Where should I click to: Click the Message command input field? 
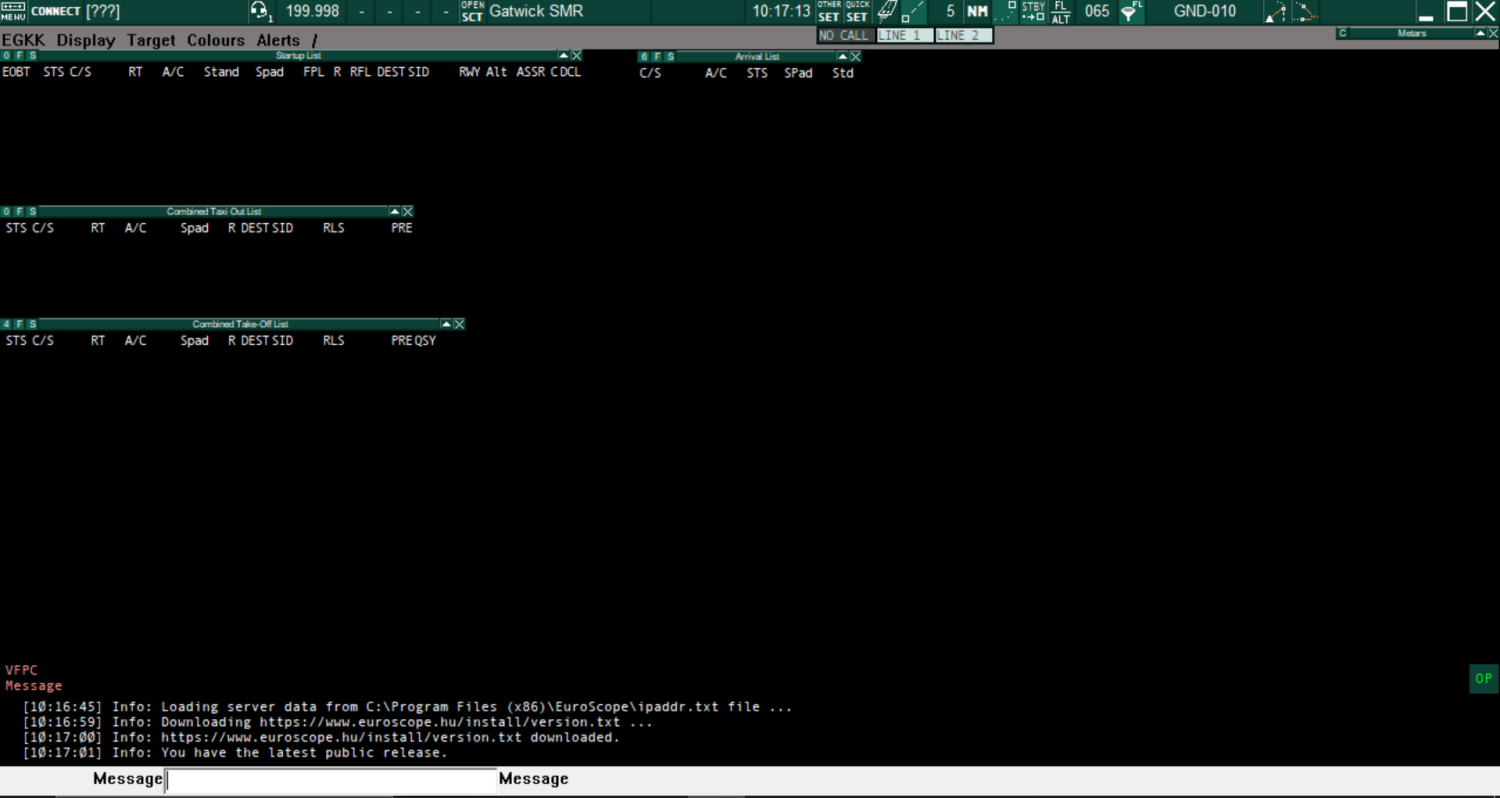(x=331, y=779)
